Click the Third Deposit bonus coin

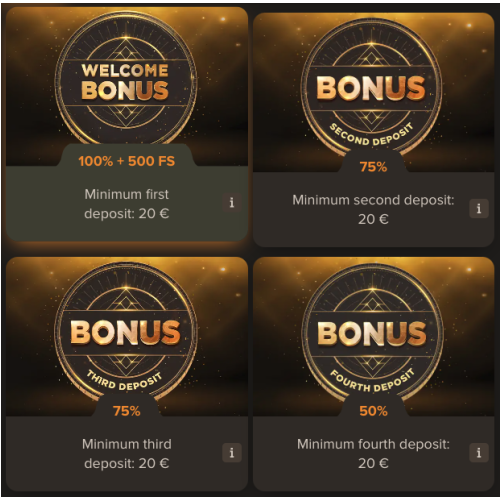click(126, 332)
